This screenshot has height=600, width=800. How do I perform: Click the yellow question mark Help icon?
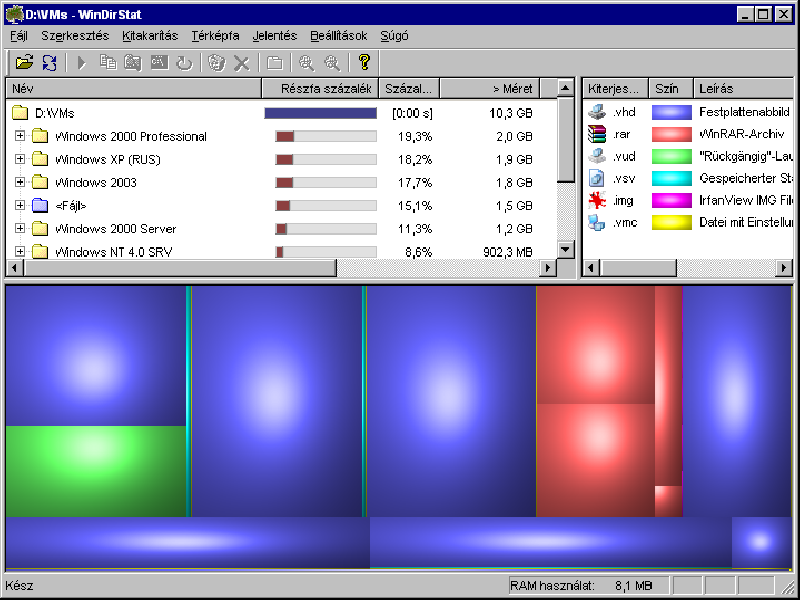364,62
